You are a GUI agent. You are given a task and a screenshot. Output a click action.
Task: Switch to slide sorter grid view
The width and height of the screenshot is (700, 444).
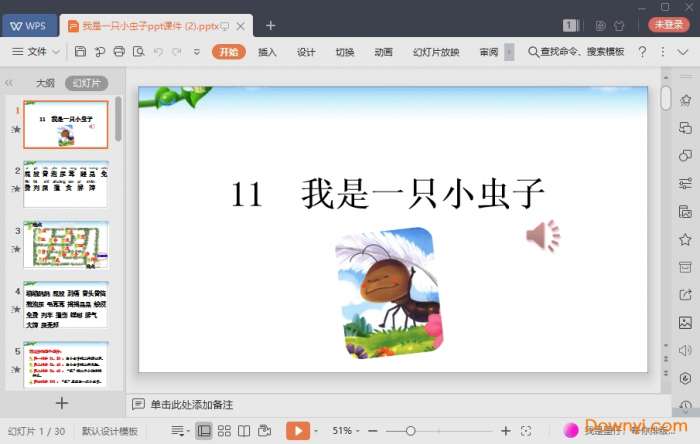click(224, 431)
